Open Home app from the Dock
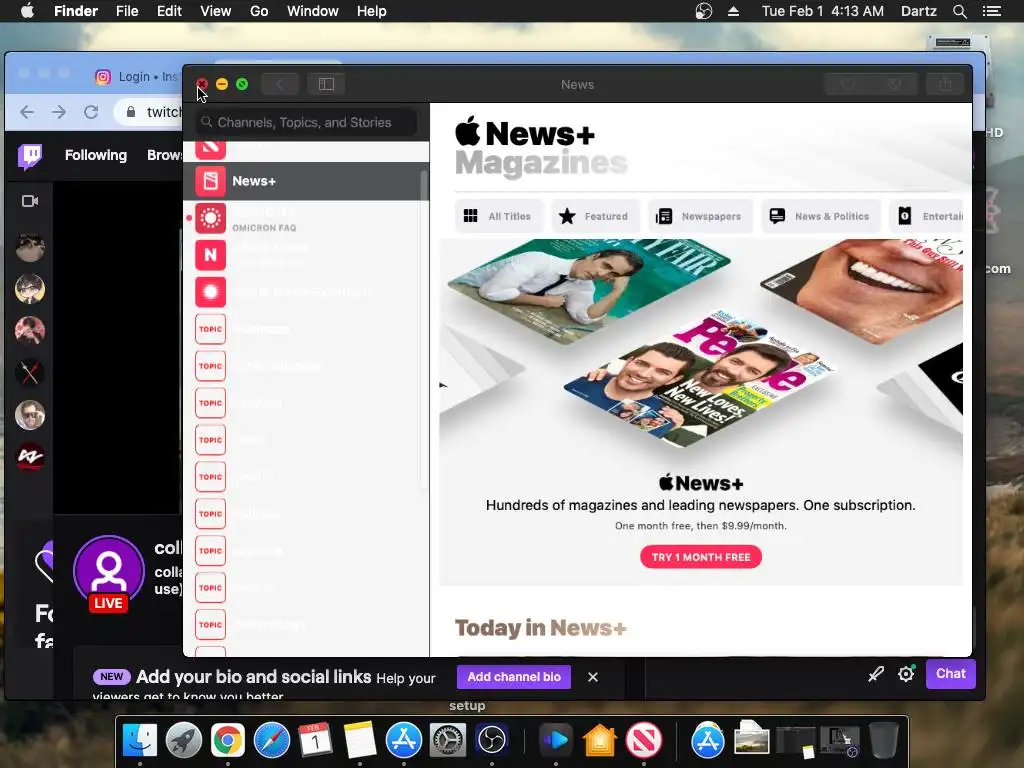This screenshot has height=768, width=1024. pos(600,740)
